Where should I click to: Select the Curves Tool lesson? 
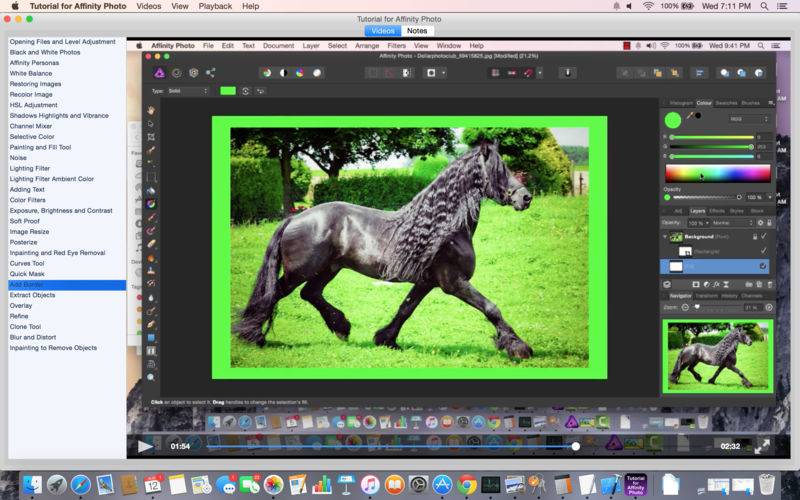click(27, 263)
